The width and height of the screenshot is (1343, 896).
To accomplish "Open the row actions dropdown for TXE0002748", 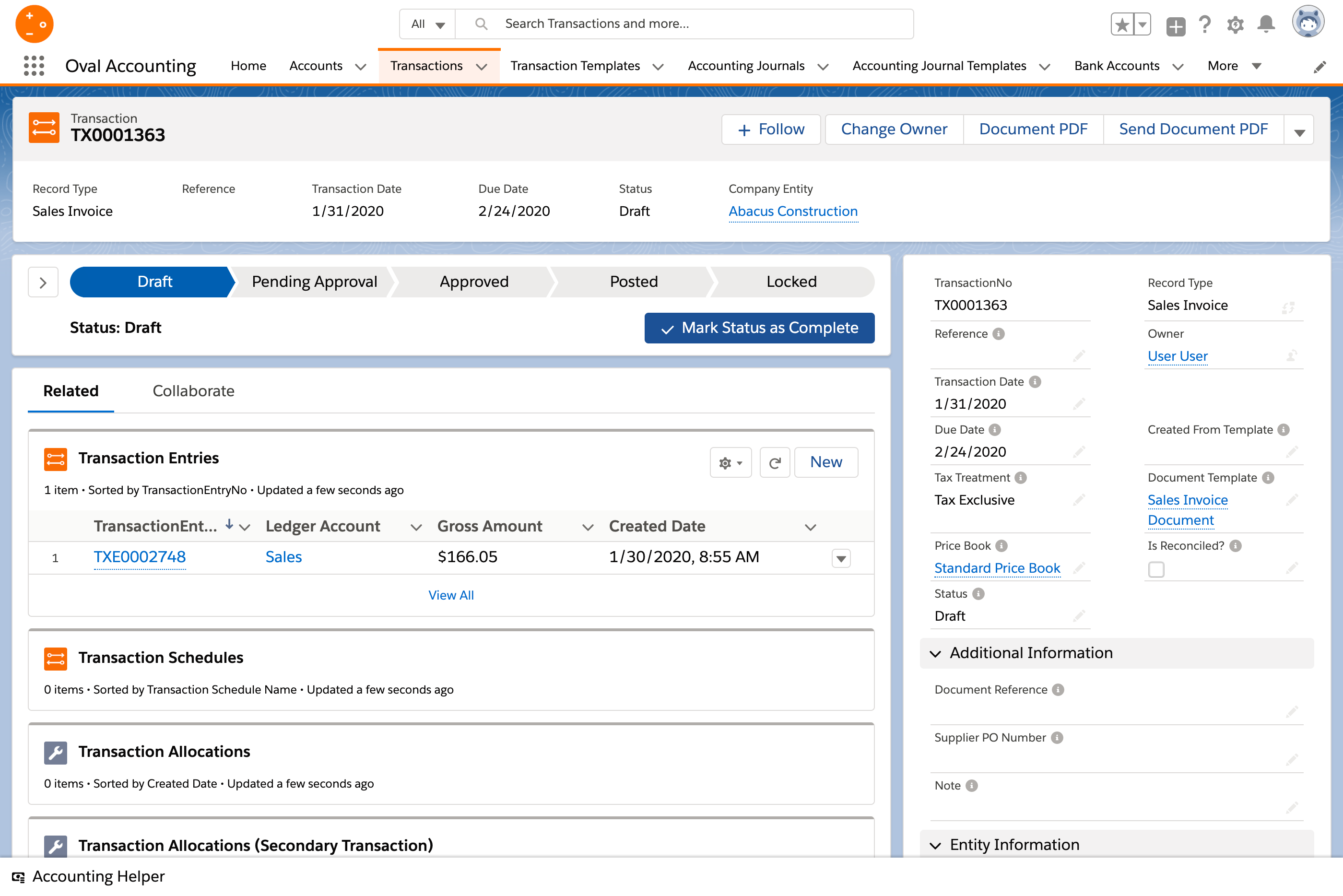I will [x=841, y=558].
